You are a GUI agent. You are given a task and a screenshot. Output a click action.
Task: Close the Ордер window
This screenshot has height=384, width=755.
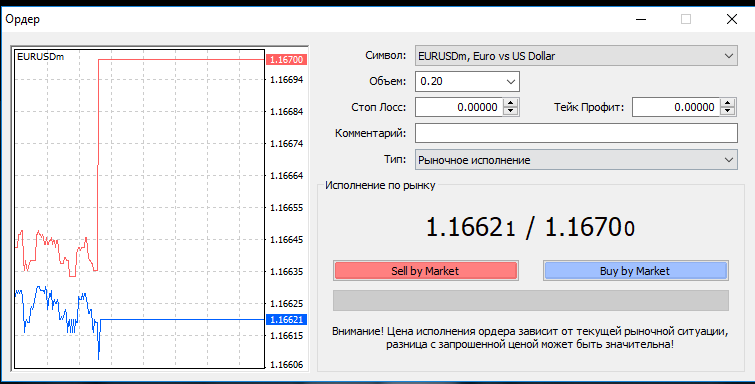tap(731, 19)
